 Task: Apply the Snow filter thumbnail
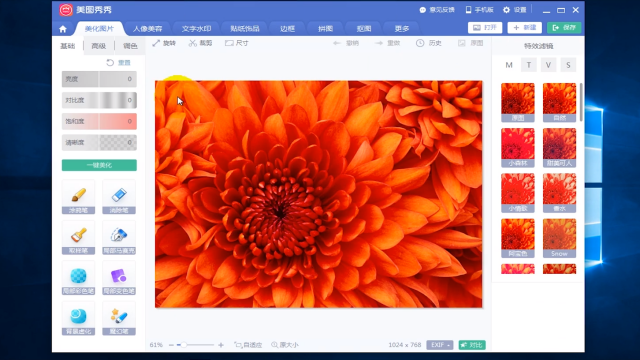559,238
